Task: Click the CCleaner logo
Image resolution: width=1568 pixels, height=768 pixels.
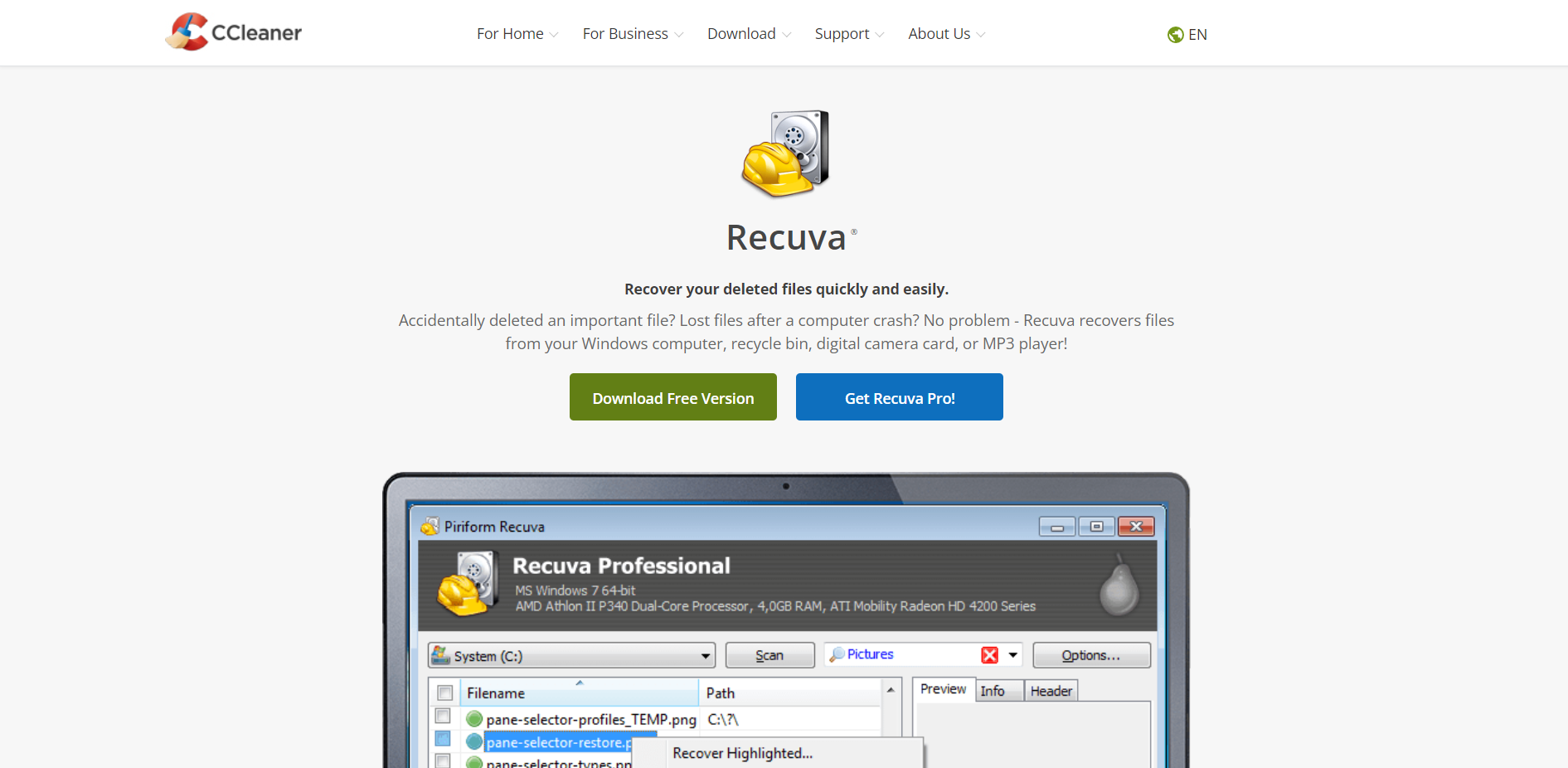Action: point(233,32)
